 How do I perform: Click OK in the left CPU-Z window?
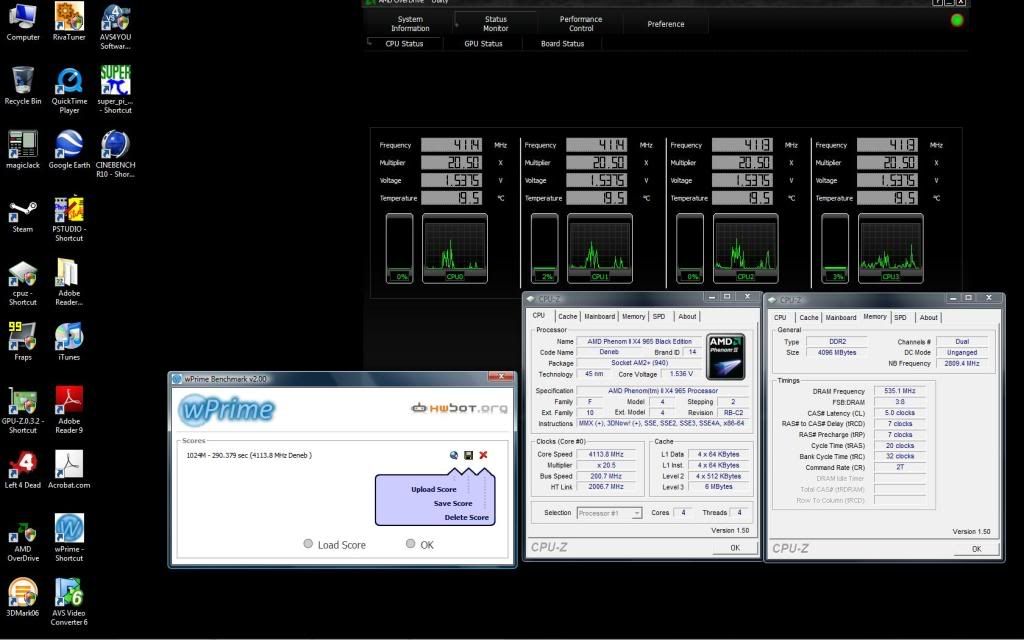click(x=735, y=548)
